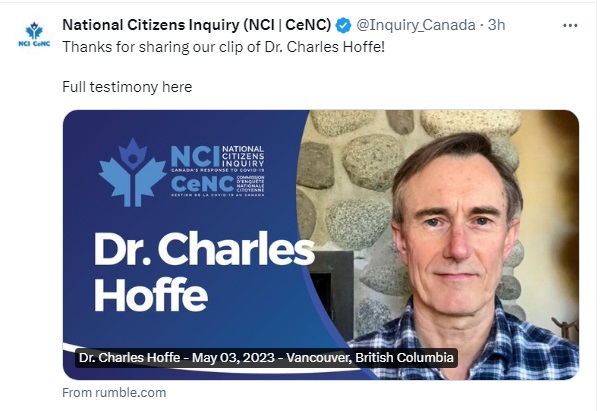Viewport: 606px width, 411px height.
Task: Click the CeNC wordmark inside the card
Action: pyautogui.click(x=202, y=184)
